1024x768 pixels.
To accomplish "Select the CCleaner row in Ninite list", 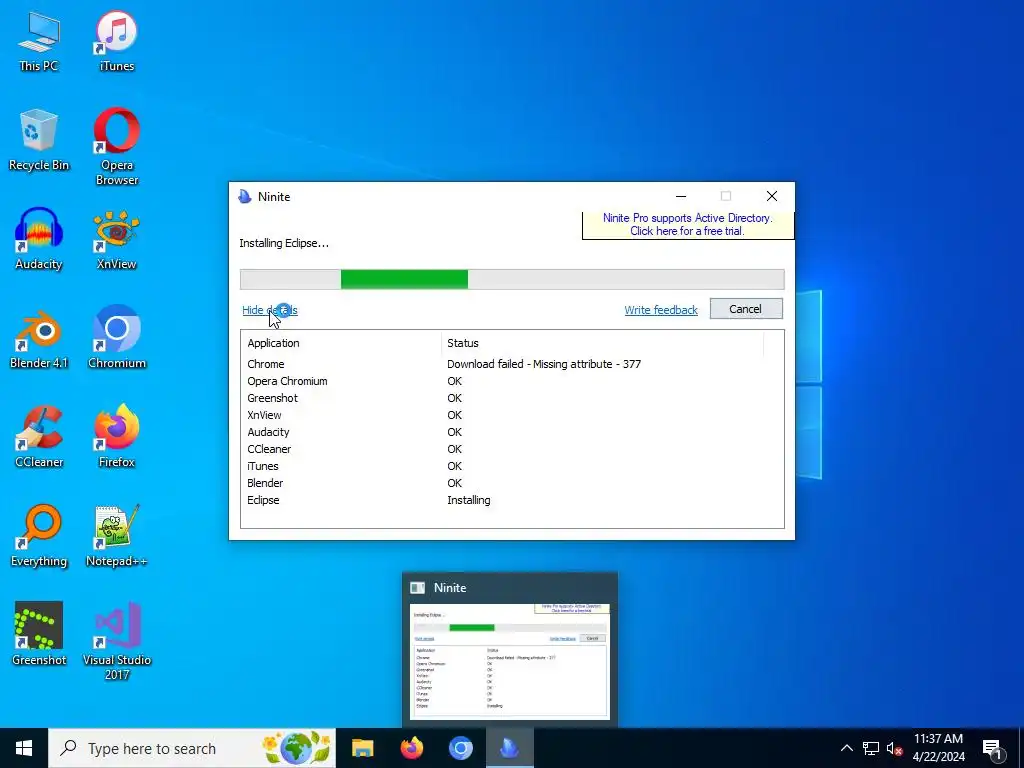I will (512, 449).
